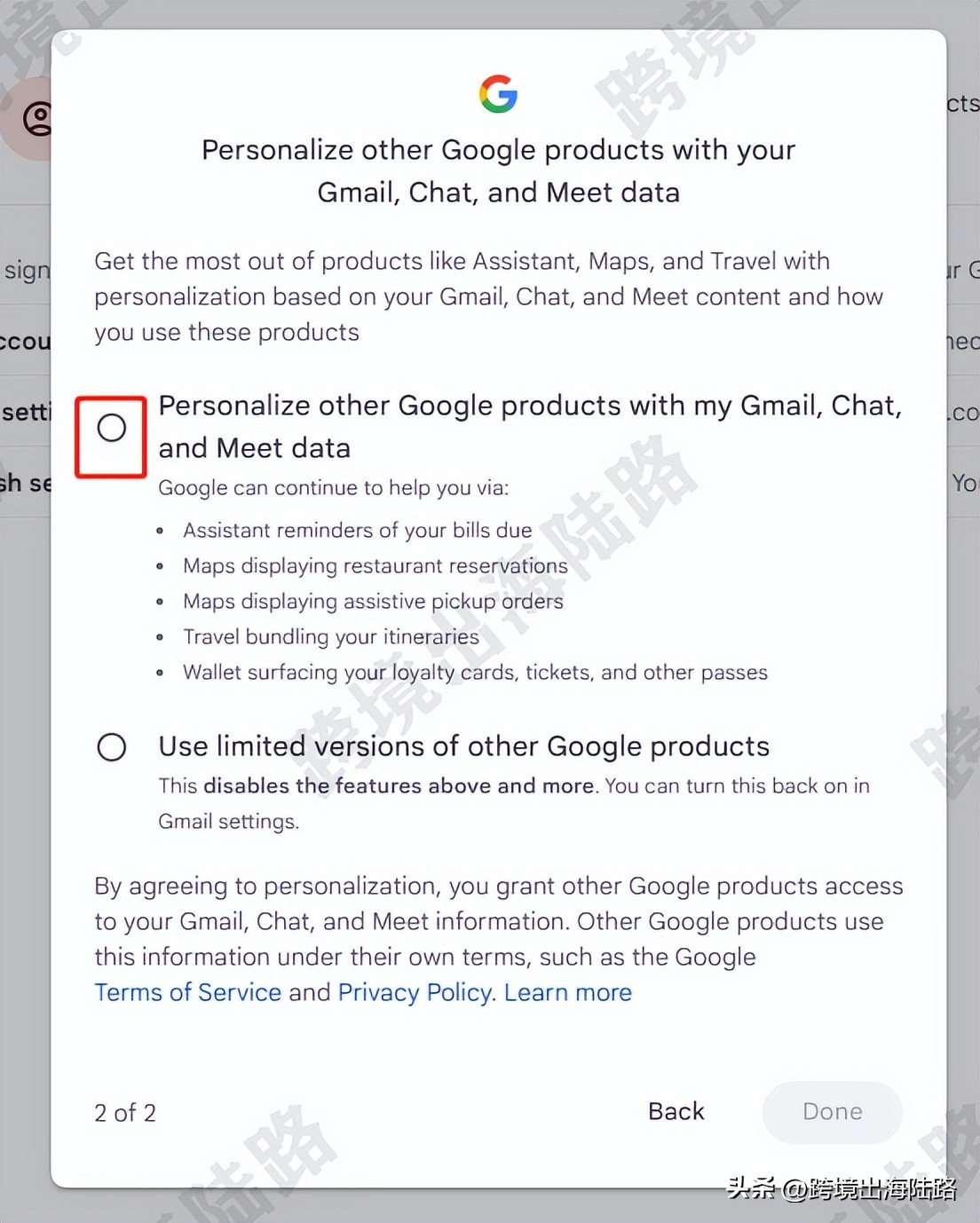This screenshot has height=1223, width=980.
Task: Click the bold "disables the features above" text
Action: coord(396,785)
